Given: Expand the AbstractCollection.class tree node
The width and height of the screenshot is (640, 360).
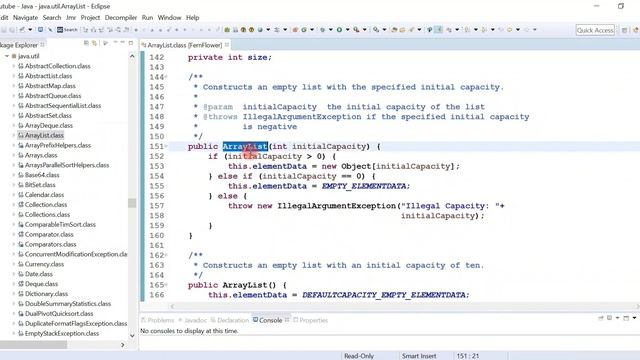Looking at the screenshot, I should coord(14,66).
